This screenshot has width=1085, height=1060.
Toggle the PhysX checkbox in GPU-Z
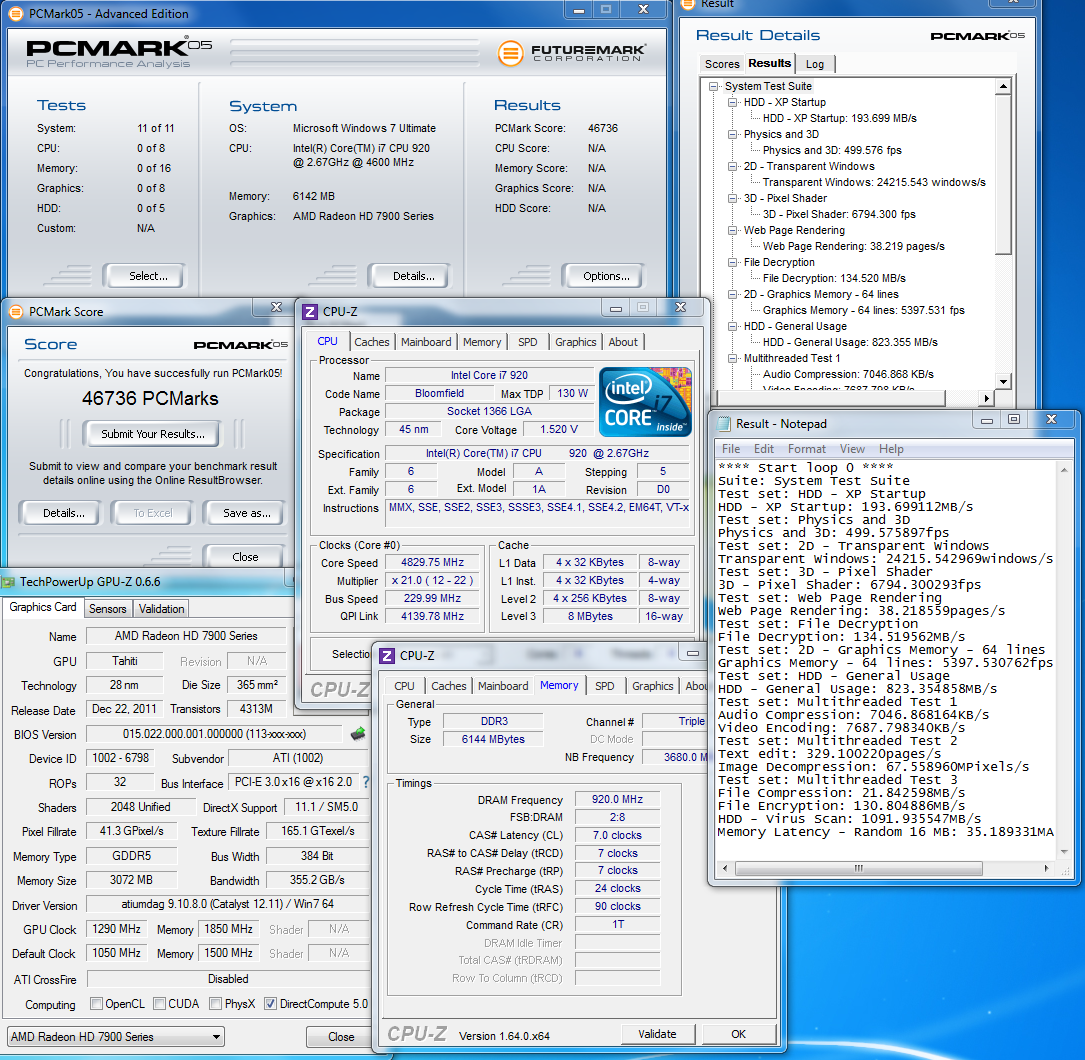[215, 1003]
